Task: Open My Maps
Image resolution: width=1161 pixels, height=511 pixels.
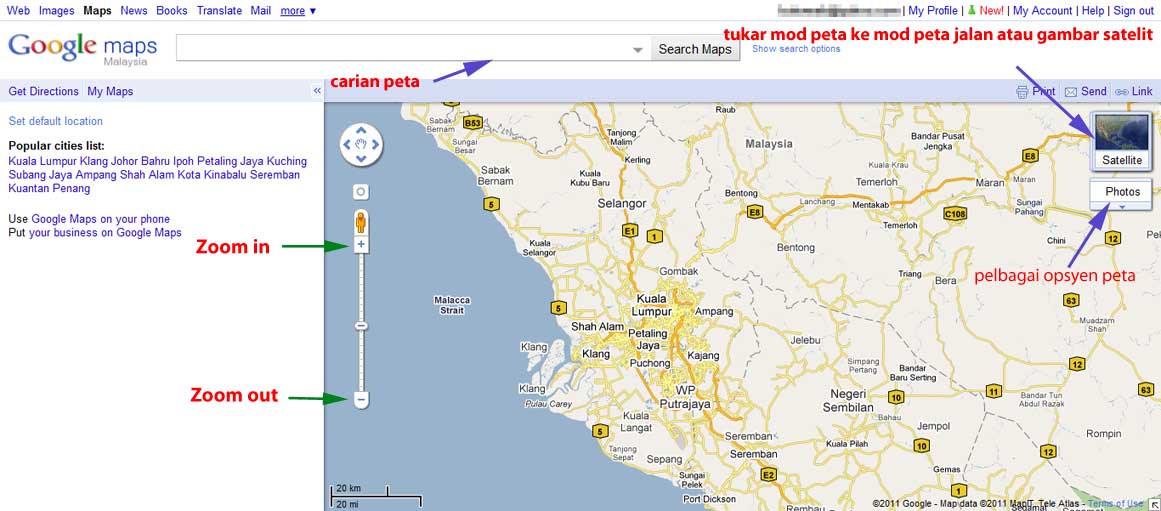Action: coord(110,92)
